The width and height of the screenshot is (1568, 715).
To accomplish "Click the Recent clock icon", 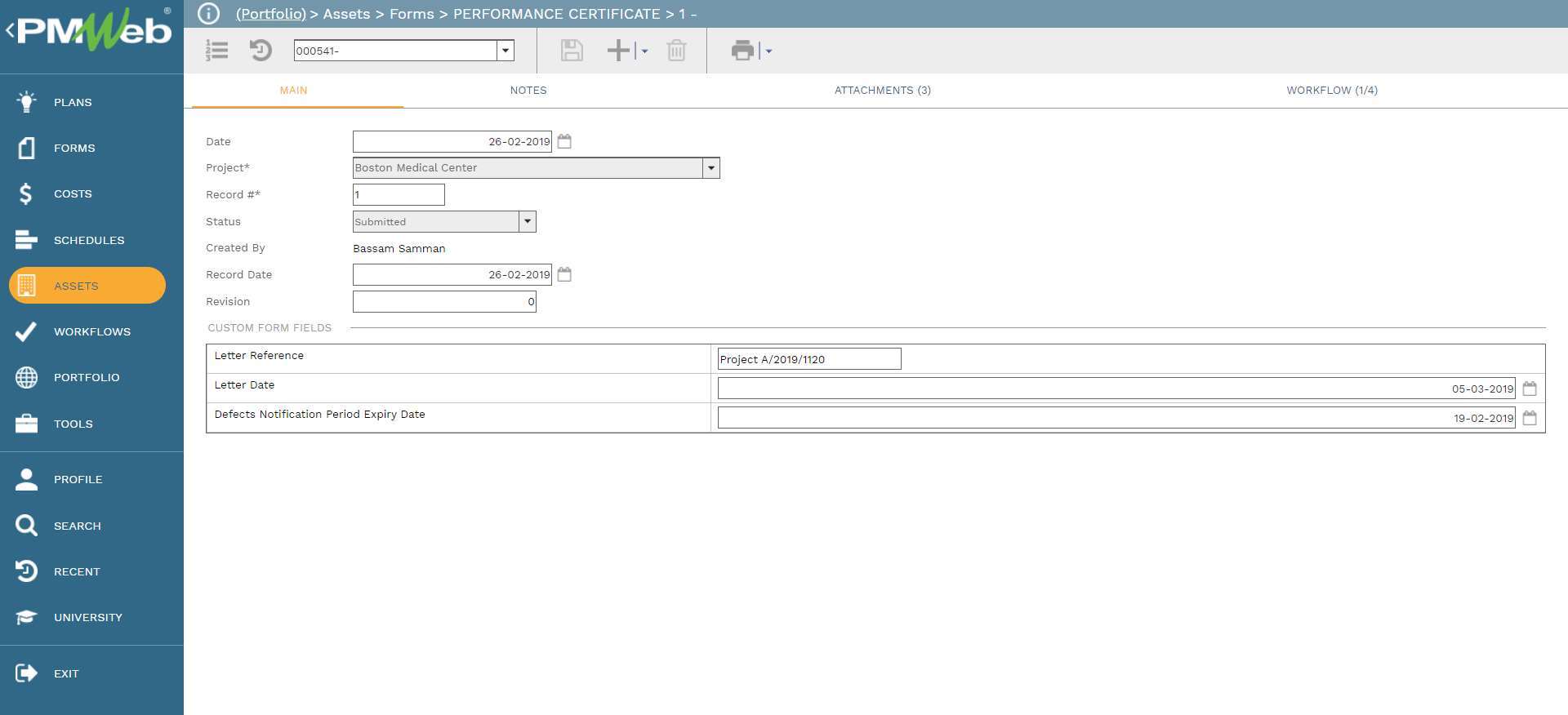I will coord(26,571).
